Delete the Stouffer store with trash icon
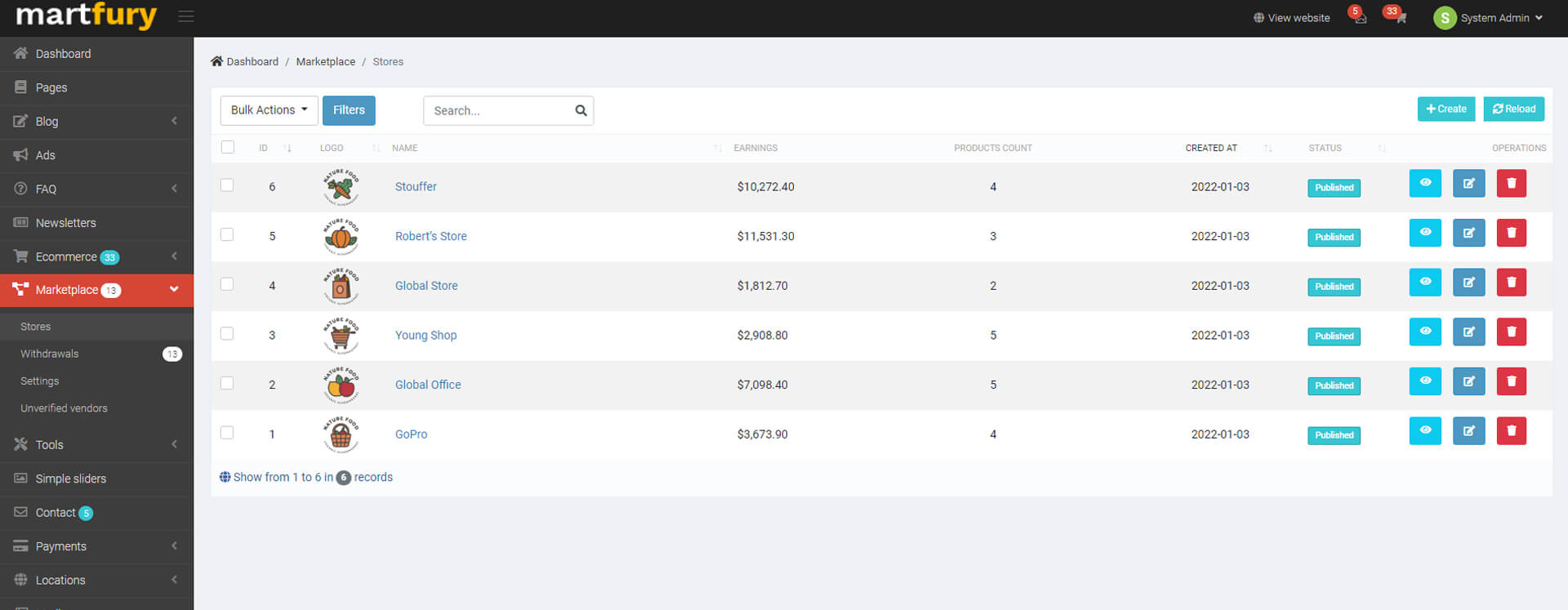The width and height of the screenshot is (1568, 610). [x=1511, y=184]
